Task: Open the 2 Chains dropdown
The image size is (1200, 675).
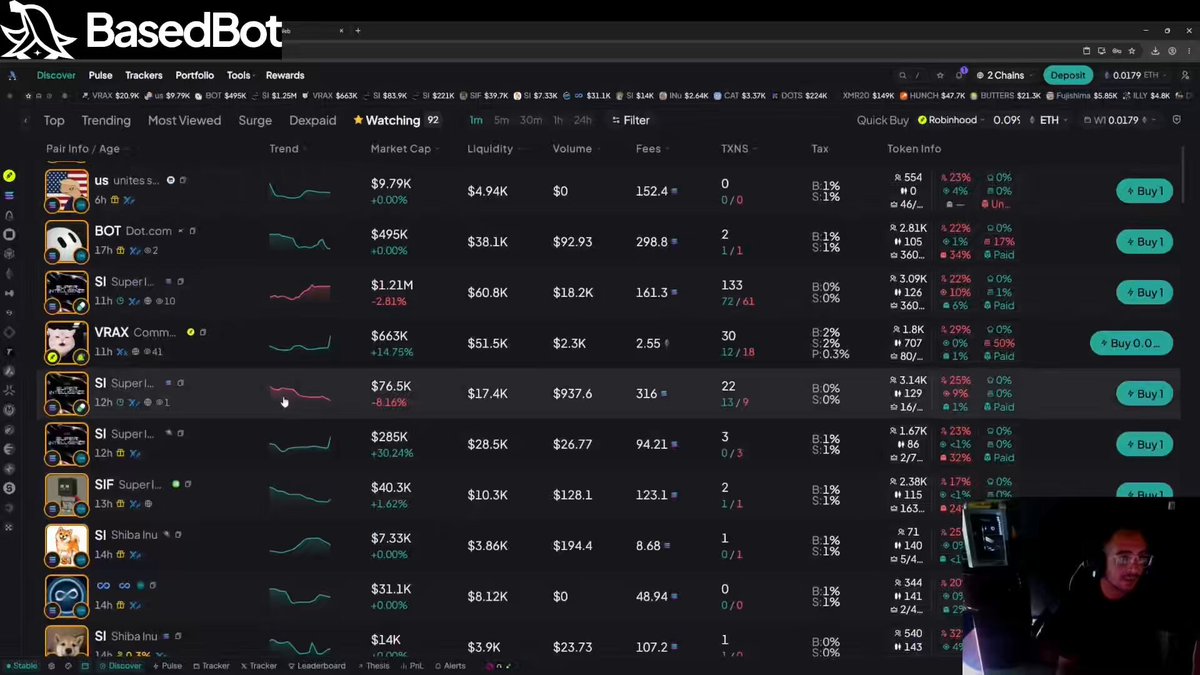Action: click(x=1002, y=75)
